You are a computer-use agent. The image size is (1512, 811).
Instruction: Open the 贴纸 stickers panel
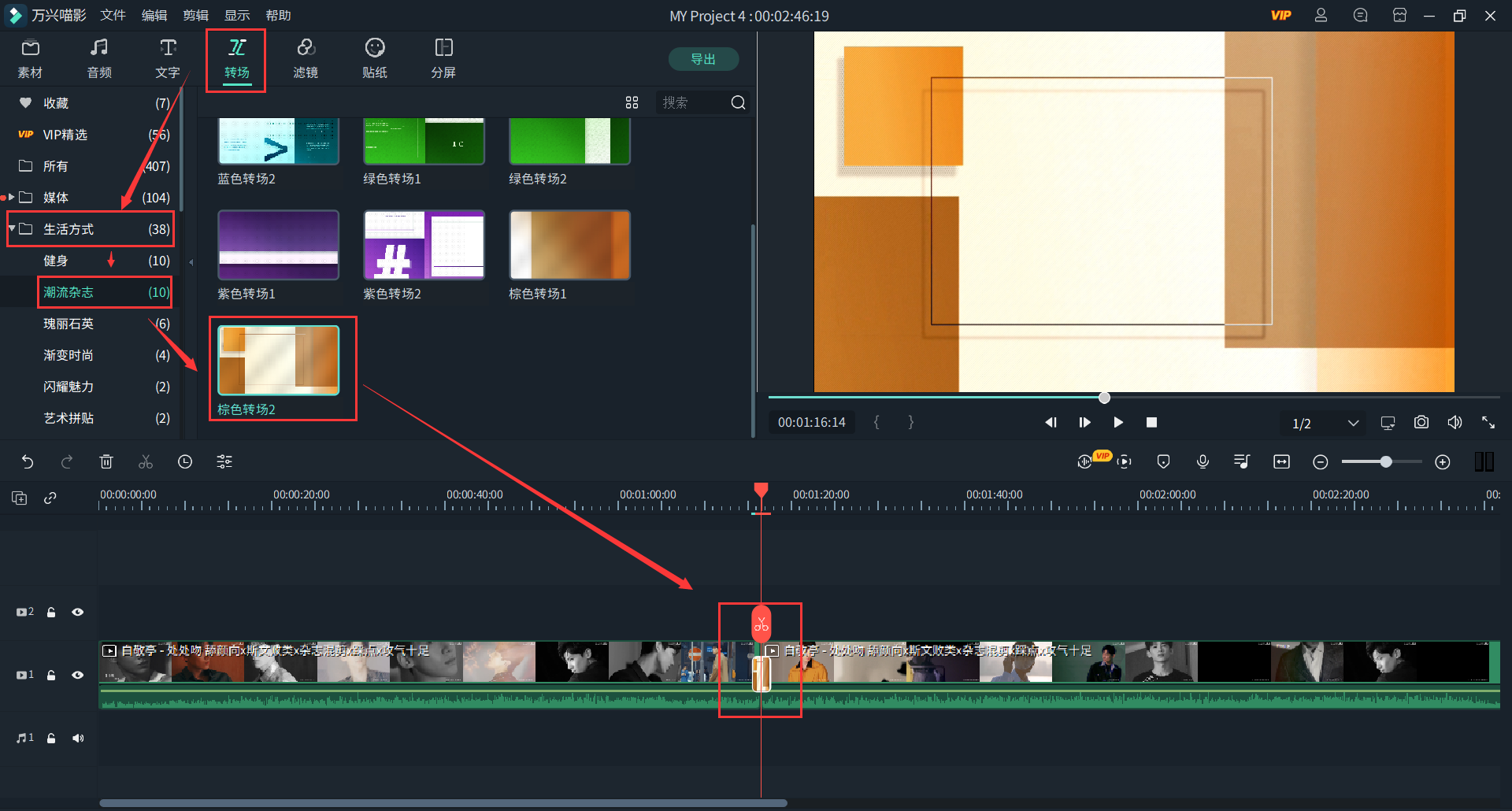click(x=375, y=58)
